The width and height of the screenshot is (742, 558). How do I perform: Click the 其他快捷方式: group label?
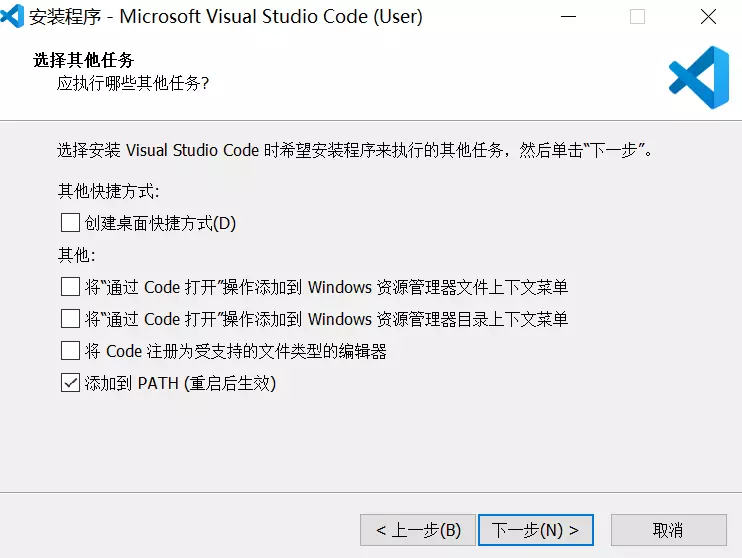pyautogui.click(x=108, y=191)
